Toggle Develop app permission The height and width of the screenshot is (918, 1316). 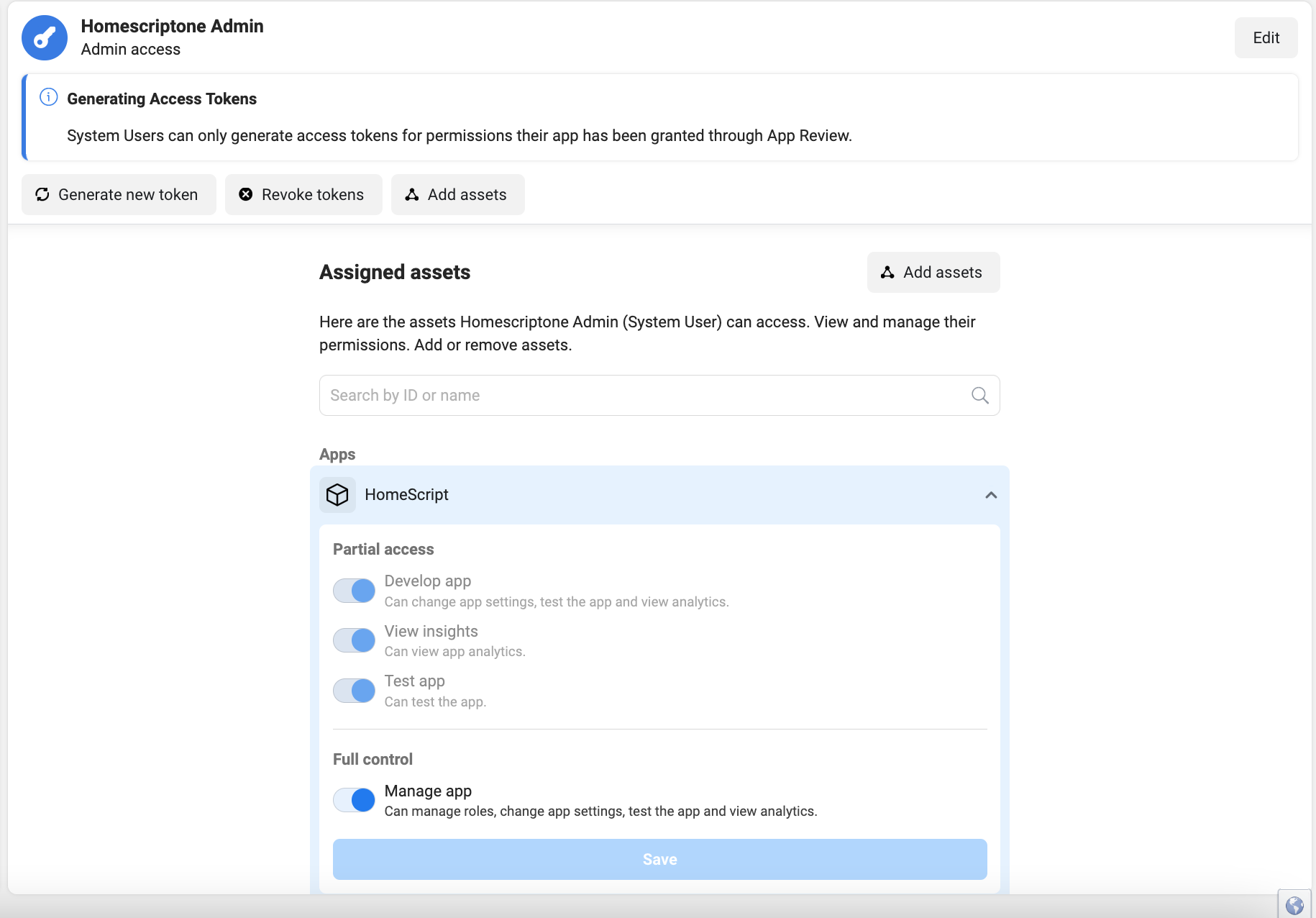[354, 591]
